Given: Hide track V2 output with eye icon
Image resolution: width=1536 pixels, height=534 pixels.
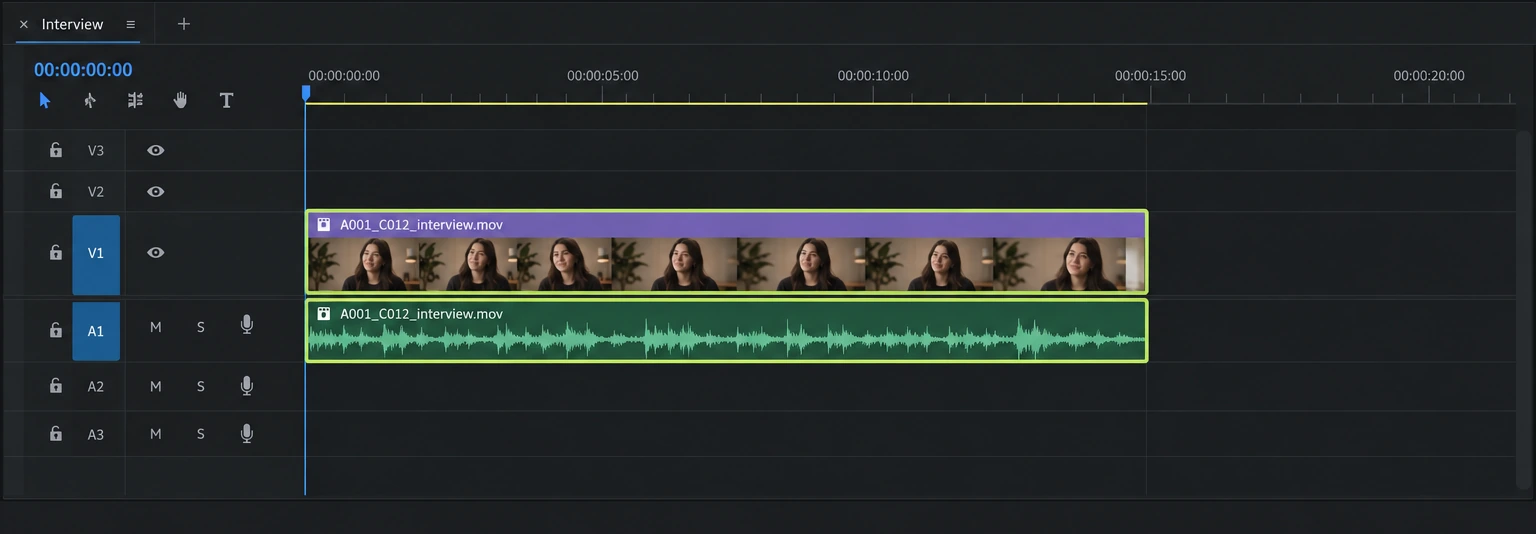Looking at the screenshot, I should 155,191.
